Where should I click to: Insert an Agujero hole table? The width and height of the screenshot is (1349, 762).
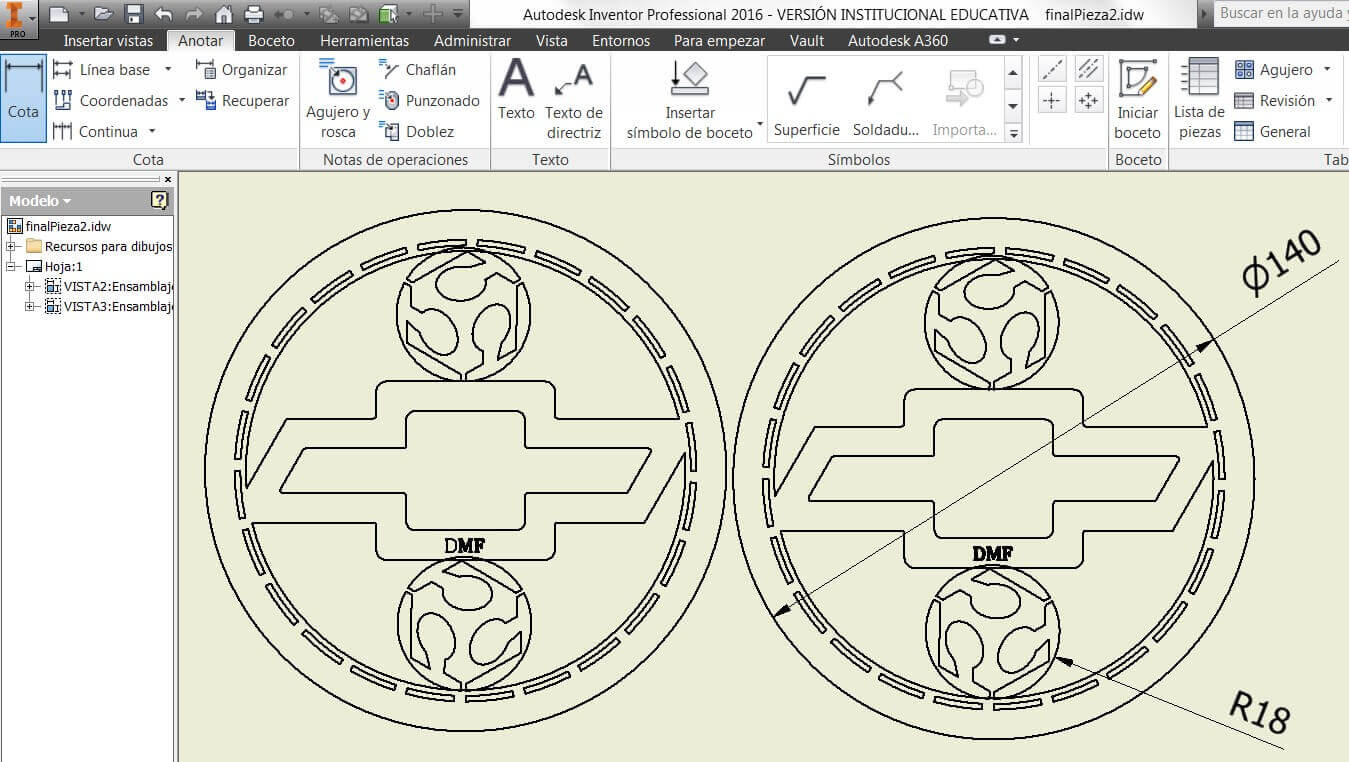coord(1274,70)
